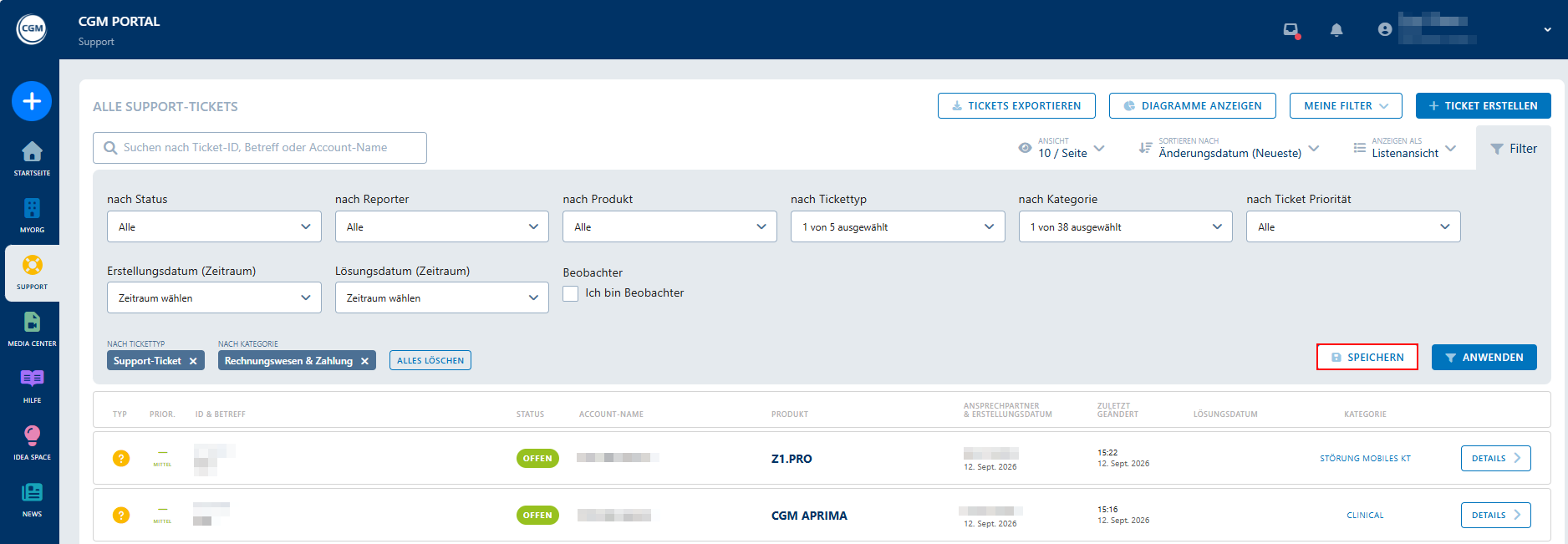Viewport: 1568px width, 544px height.
Task: Open Details for the Z1.PRO ticket
Action: click(x=1495, y=458)
